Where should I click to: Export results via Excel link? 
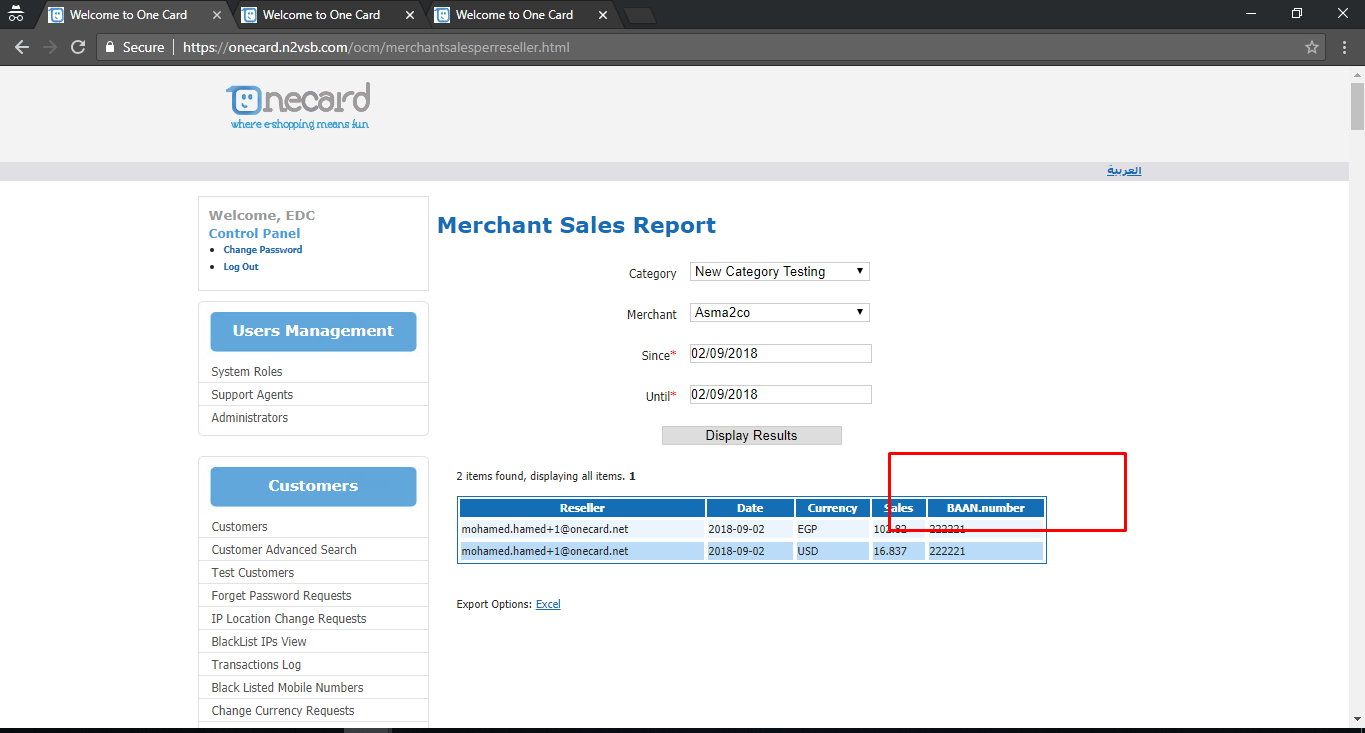548,604
